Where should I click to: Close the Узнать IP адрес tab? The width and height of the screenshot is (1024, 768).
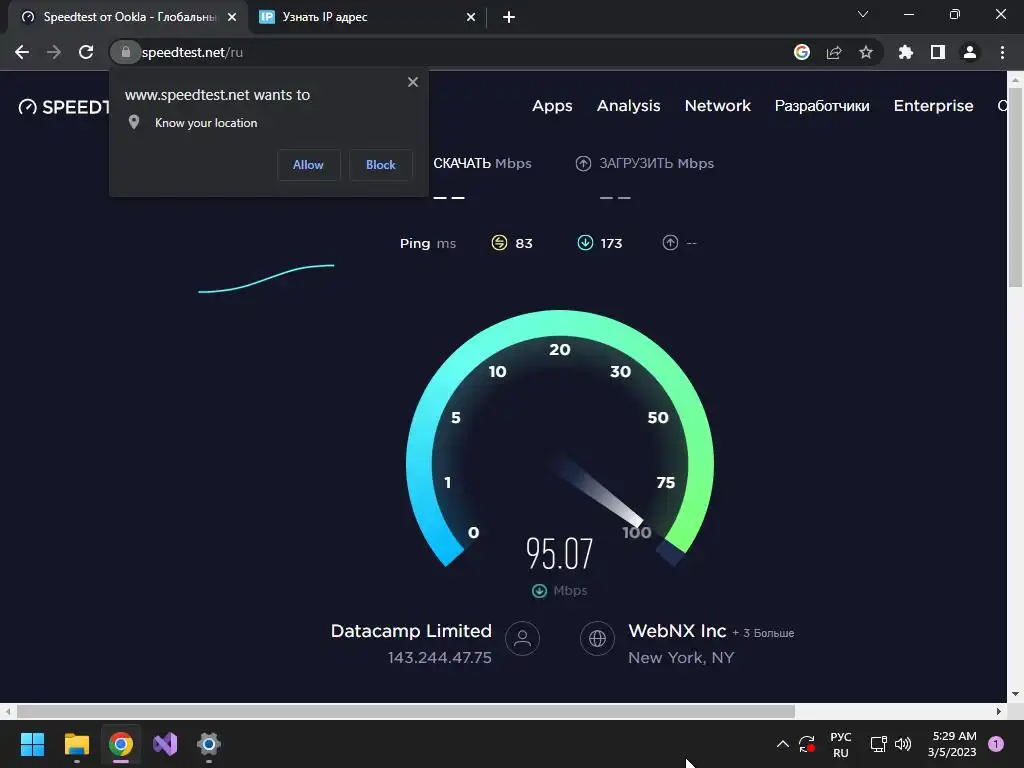tap(471, 17)
